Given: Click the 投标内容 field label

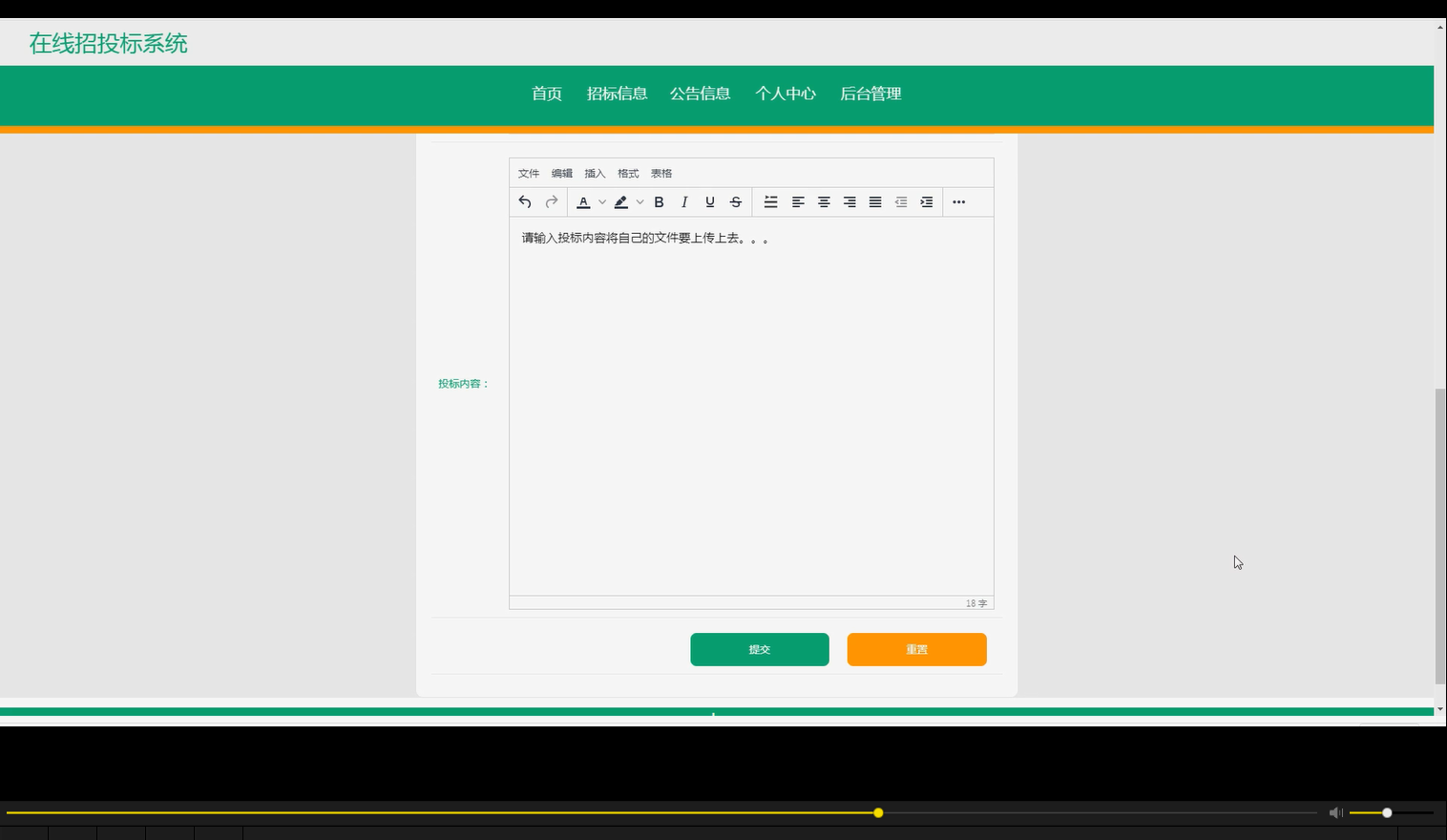Looking at the screenshot, I should tap(464, 384).
